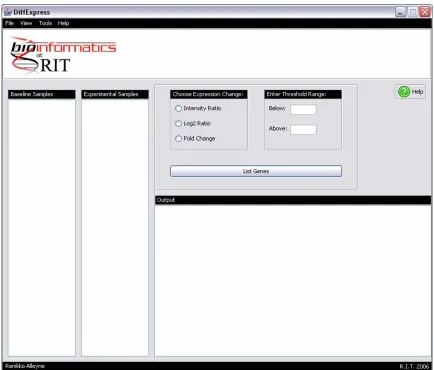Click the R.I.T. 2006 status text
This screenshot has height=370, width=434.
tap(414, 366)
